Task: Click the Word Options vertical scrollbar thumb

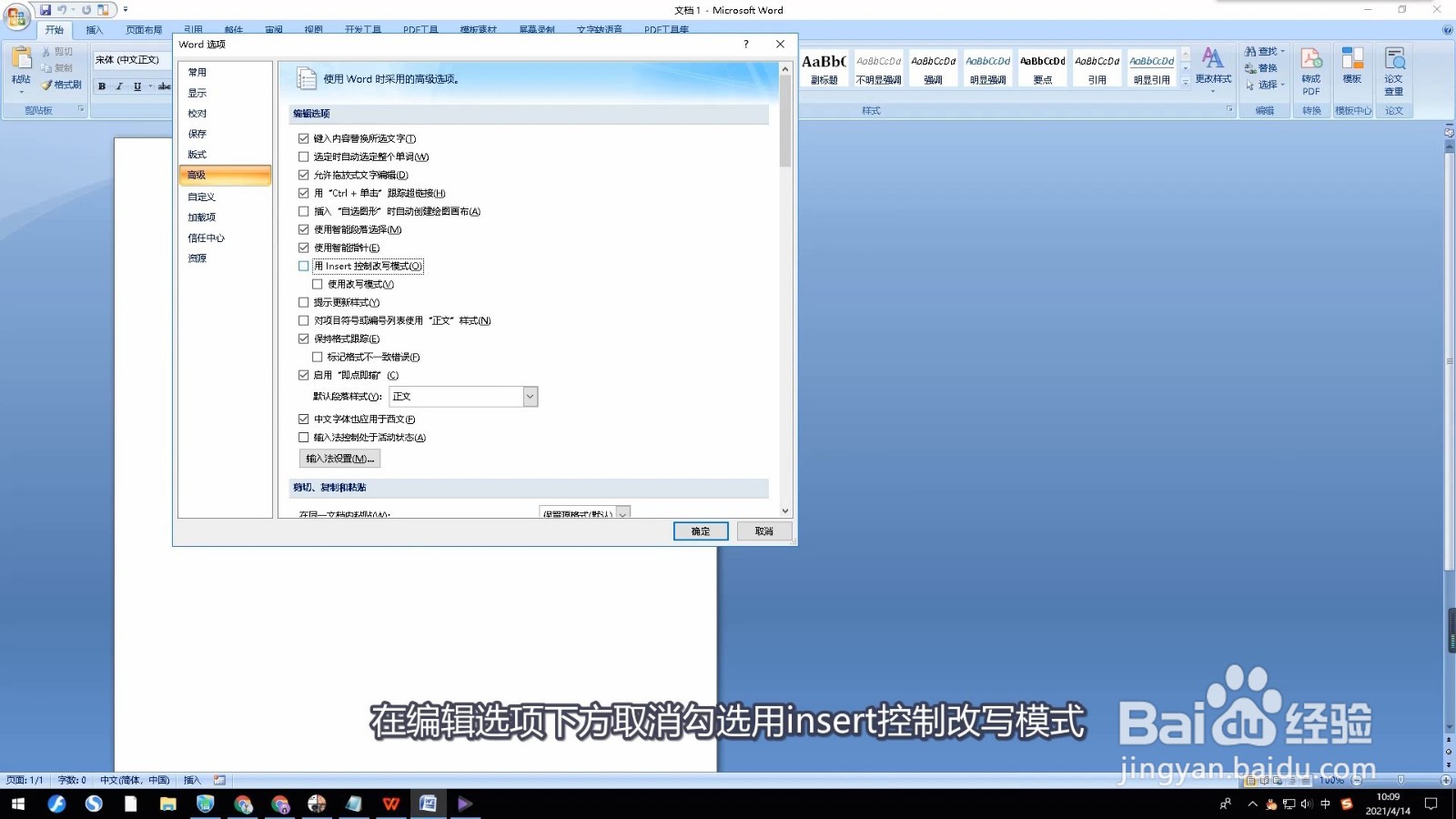Action: (x=785, y=121)
